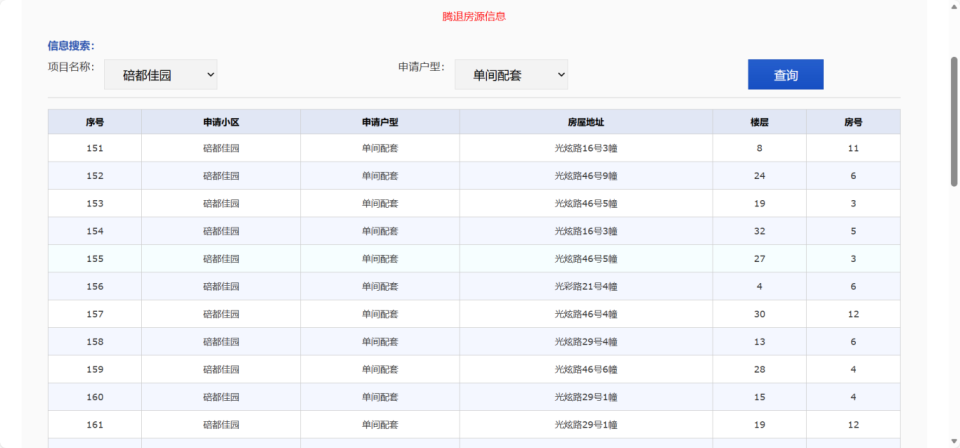
Task: Select sequence number 157 cell
Action: pyautogui.click(x=95, y=314)
